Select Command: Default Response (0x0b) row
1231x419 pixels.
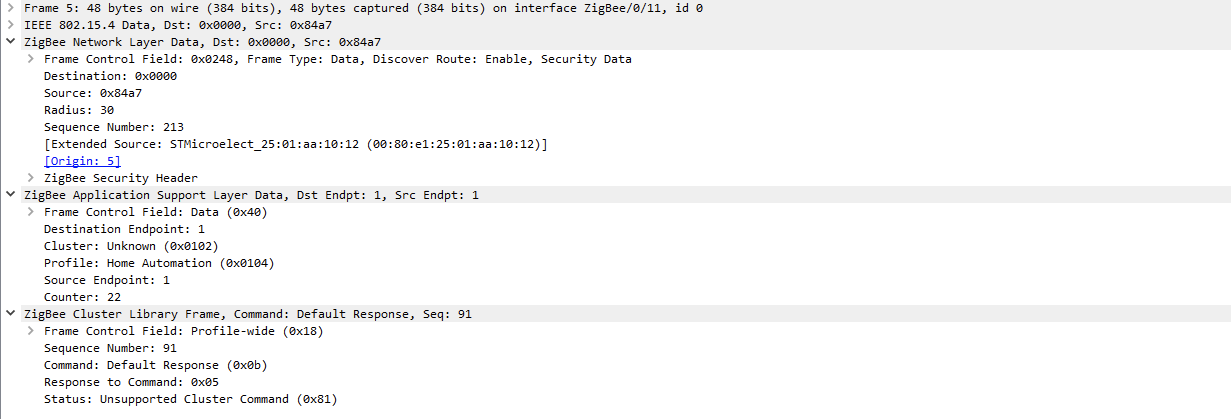[x=155, y=365]
